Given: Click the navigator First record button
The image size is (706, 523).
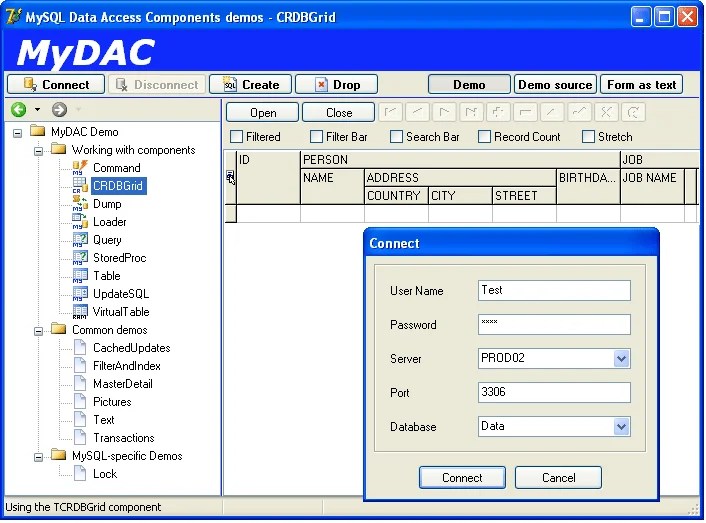Looking at the screenshot, I should [x=390, y=113].
